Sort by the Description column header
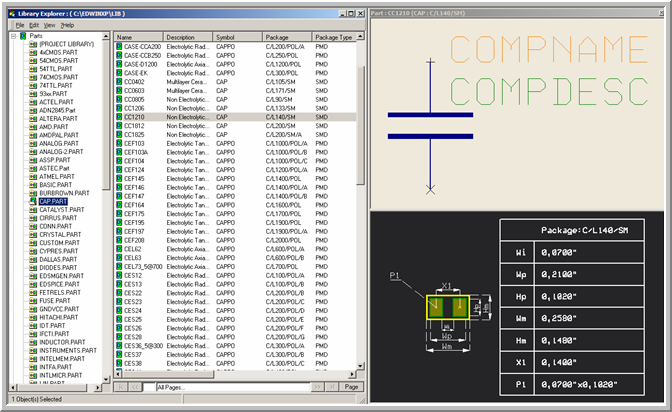This screenshot has width=672, height=412. [188, 37]
